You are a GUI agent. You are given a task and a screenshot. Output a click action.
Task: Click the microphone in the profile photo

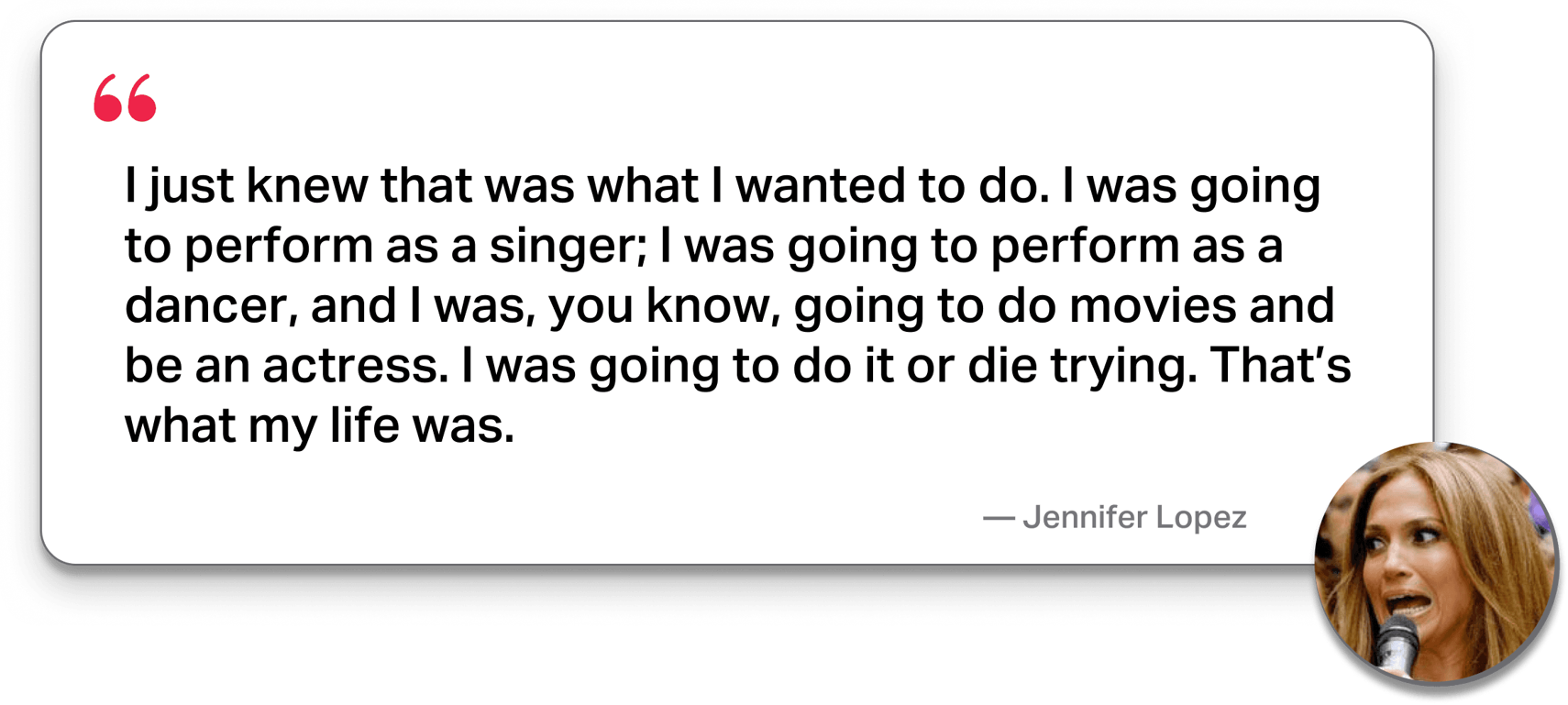[x=1398, y=644]
